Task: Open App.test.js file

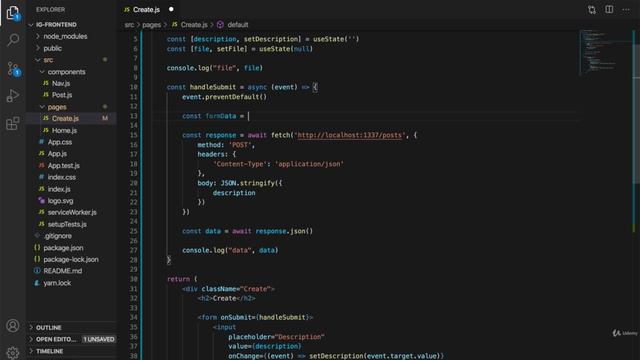Action: coord(63,165)
